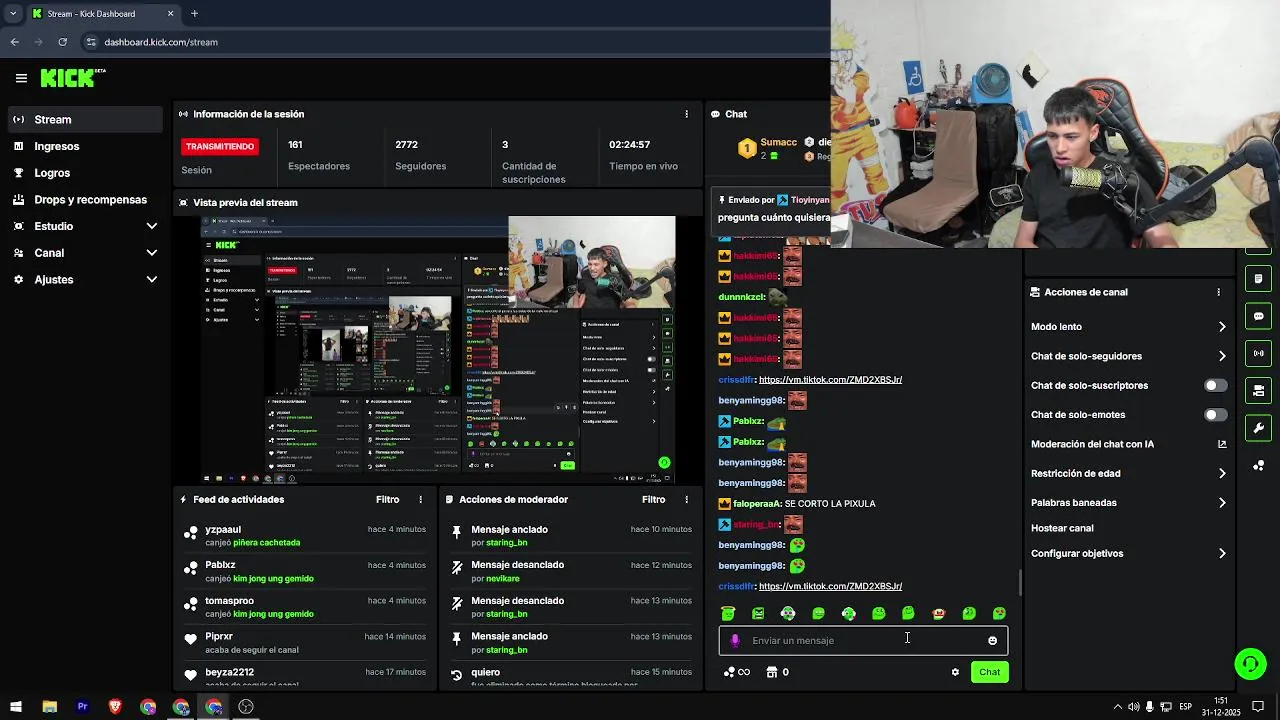Focus the Enviar un mensaje field
Screen dimensions: 1280x720
point(864,641)
